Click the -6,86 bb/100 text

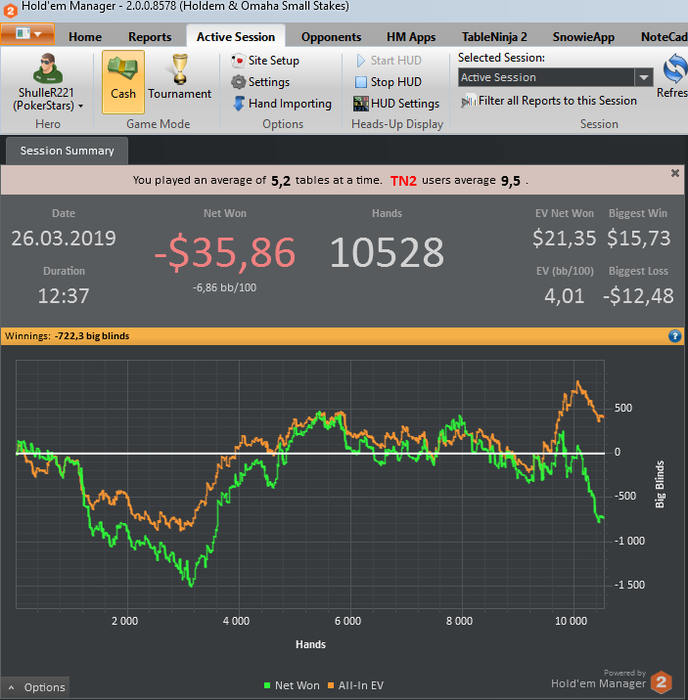225,288
